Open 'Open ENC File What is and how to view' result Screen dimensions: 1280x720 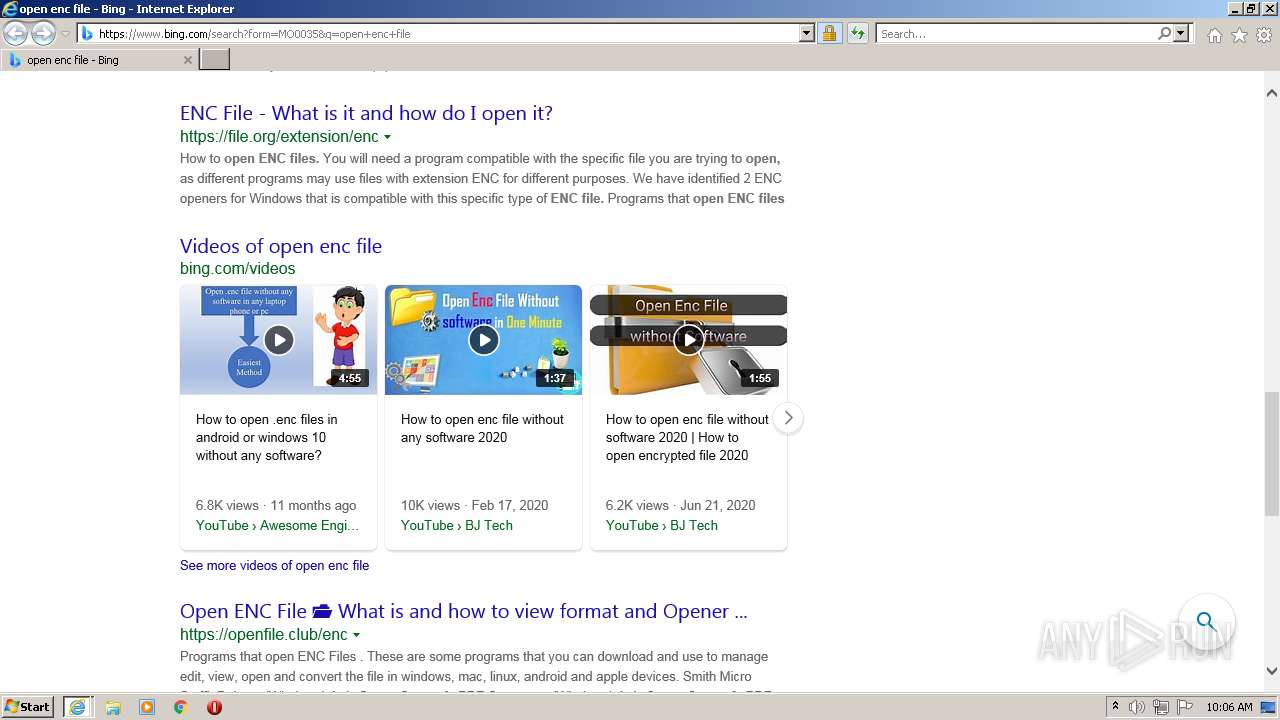coord(463,612)
